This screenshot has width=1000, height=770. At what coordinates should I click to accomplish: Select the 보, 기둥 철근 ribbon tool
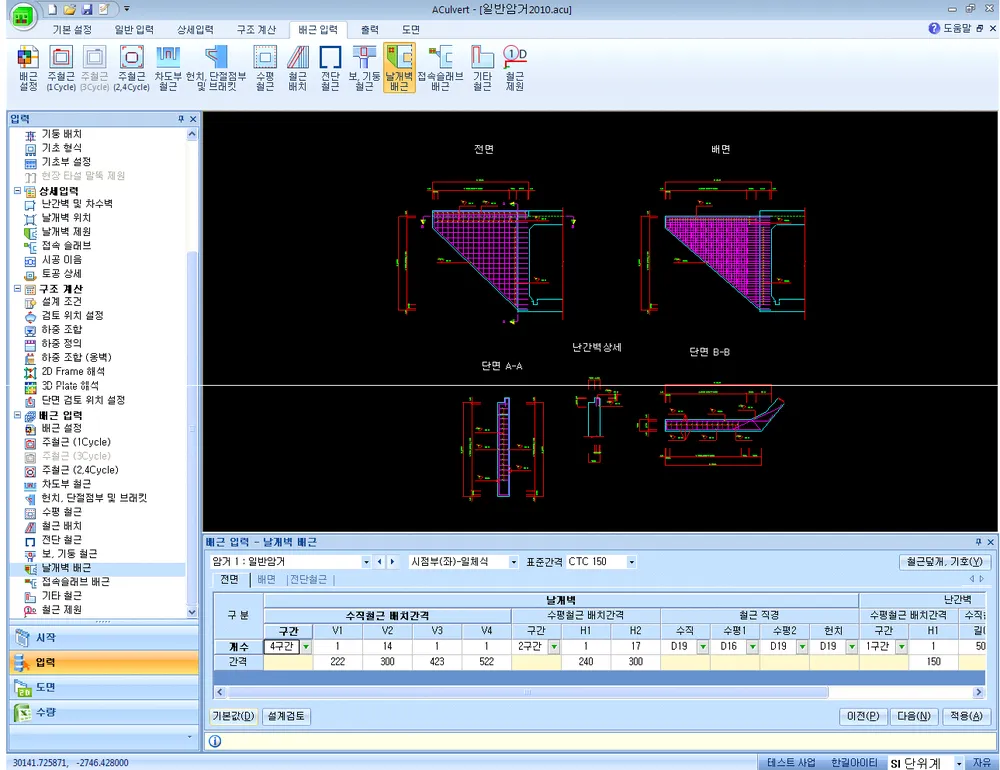point(364,68)
